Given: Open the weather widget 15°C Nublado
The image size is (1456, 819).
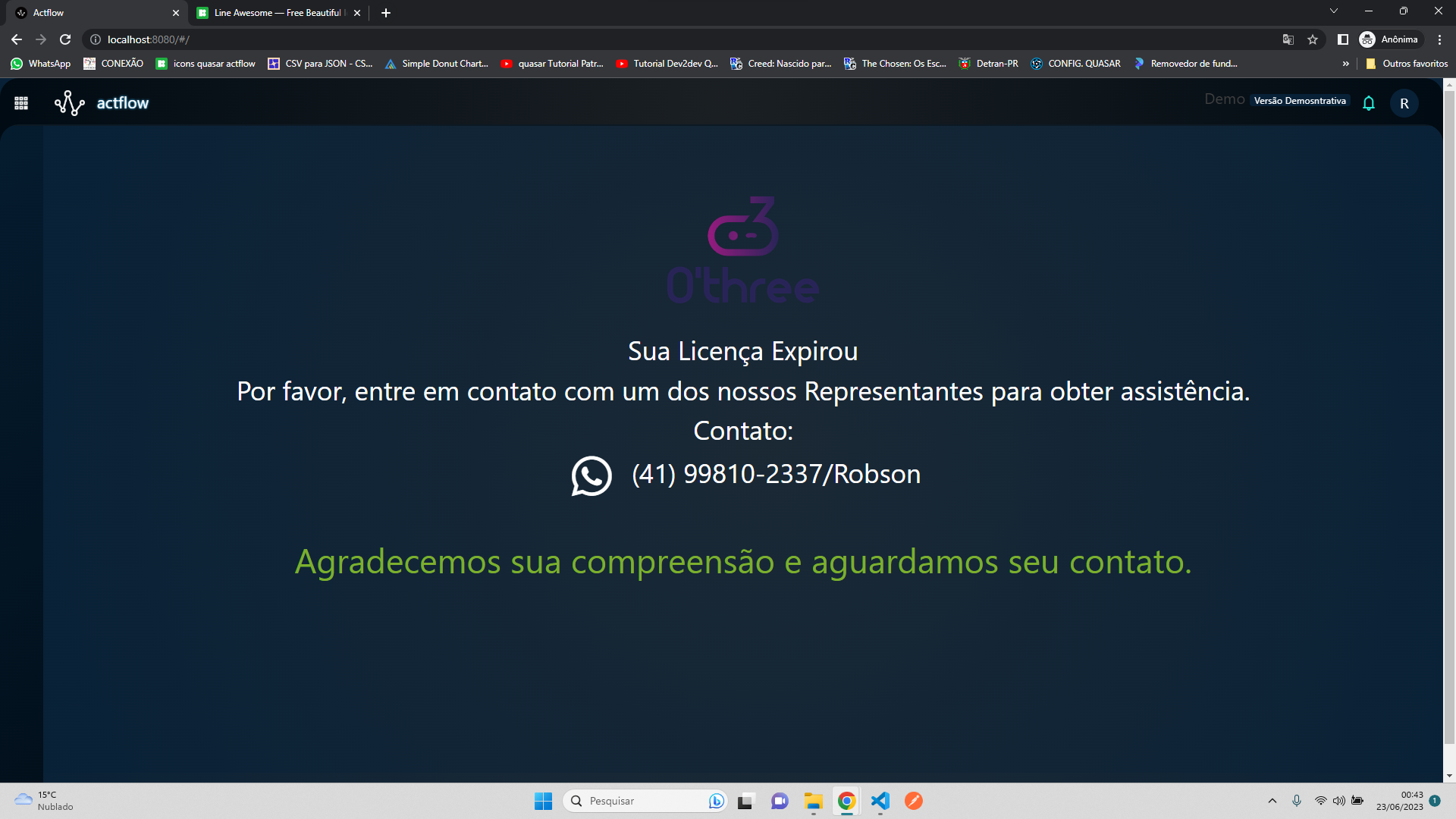Looking at the screenshot, I should (44, 801).
